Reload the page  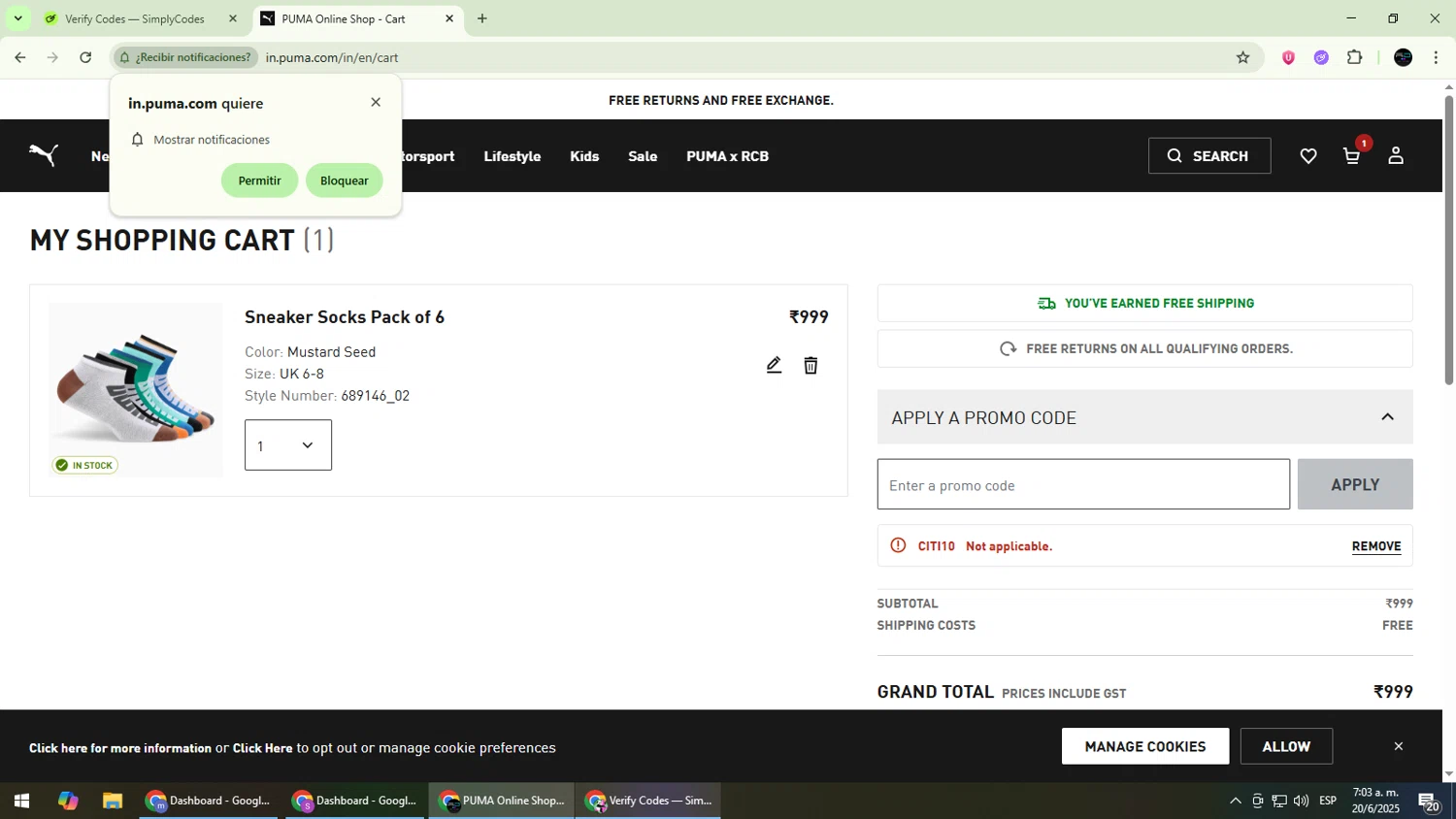(x=85, y=57)
